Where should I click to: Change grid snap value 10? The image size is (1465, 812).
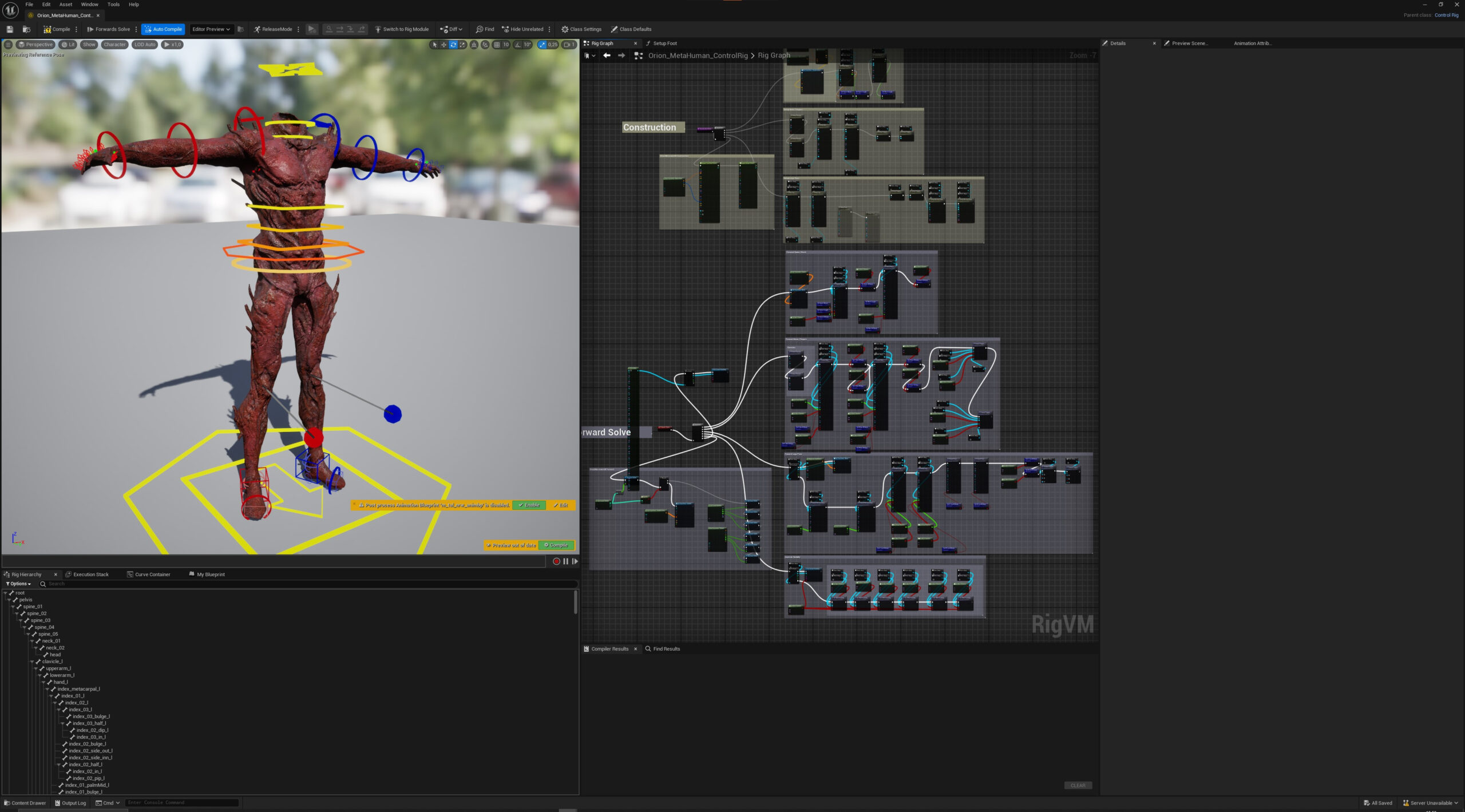[506, 45]
